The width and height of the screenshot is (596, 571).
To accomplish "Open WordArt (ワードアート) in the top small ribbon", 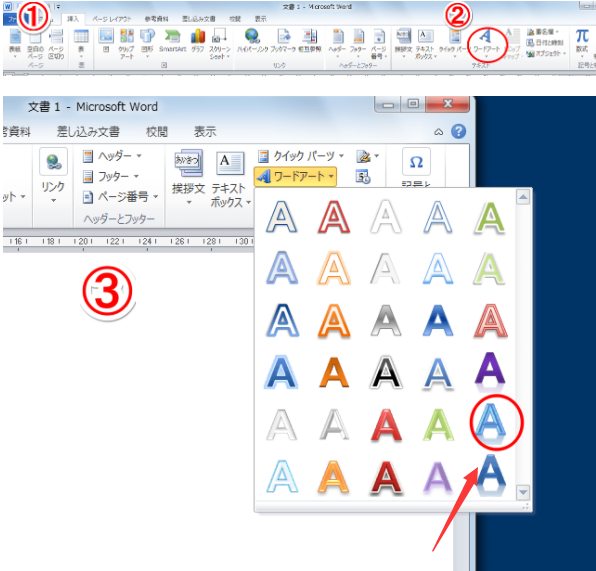I will 486,43.
